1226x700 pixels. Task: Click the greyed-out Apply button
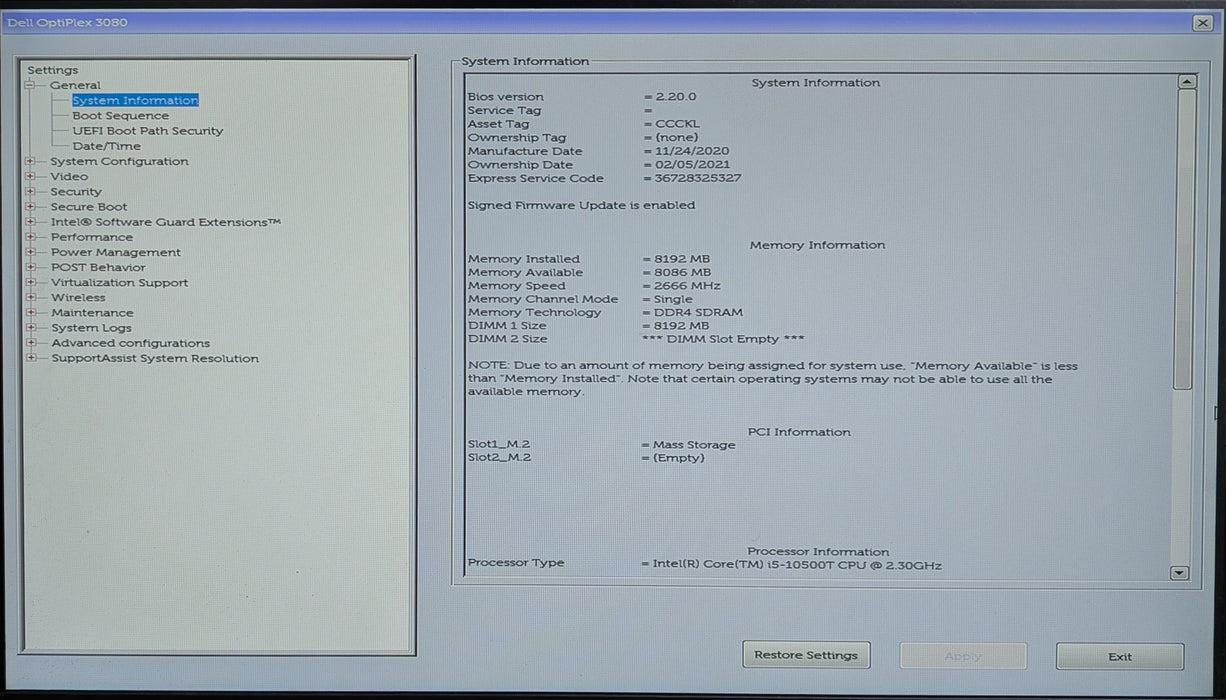963,656
